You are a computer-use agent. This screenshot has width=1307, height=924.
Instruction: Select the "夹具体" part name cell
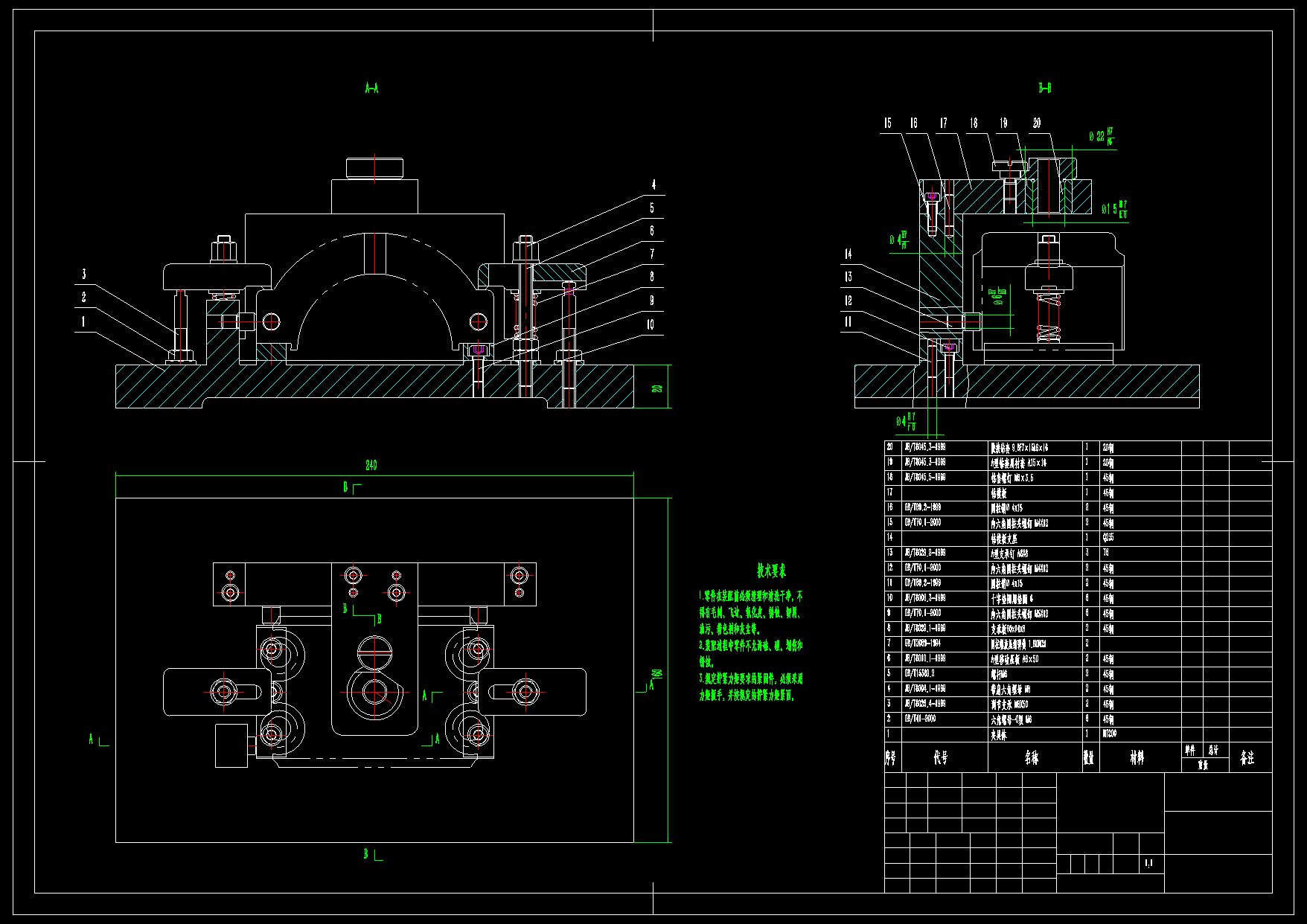pos(999,734)
